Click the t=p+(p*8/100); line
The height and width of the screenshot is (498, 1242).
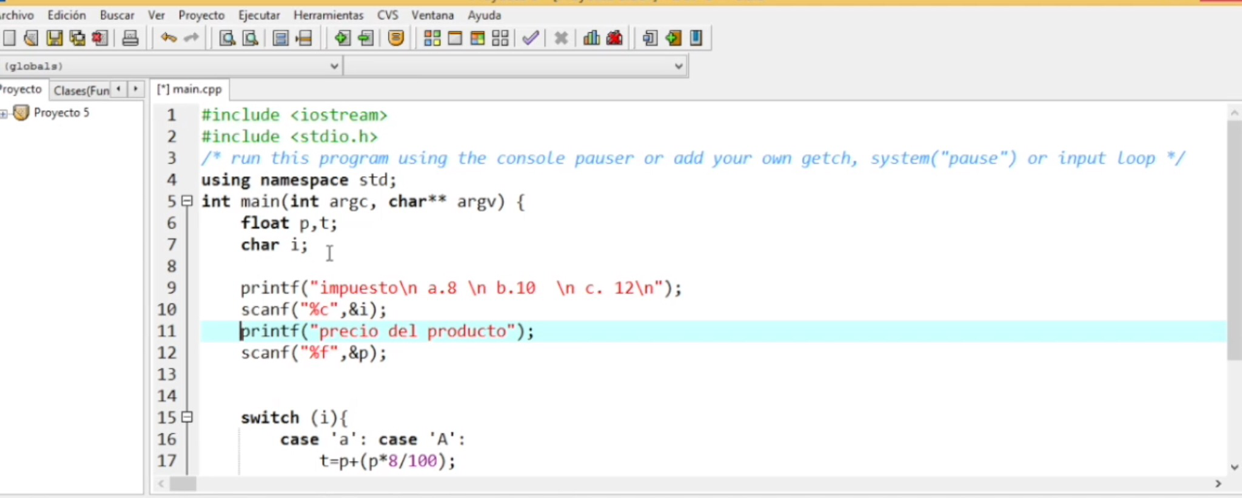[388, 461]
